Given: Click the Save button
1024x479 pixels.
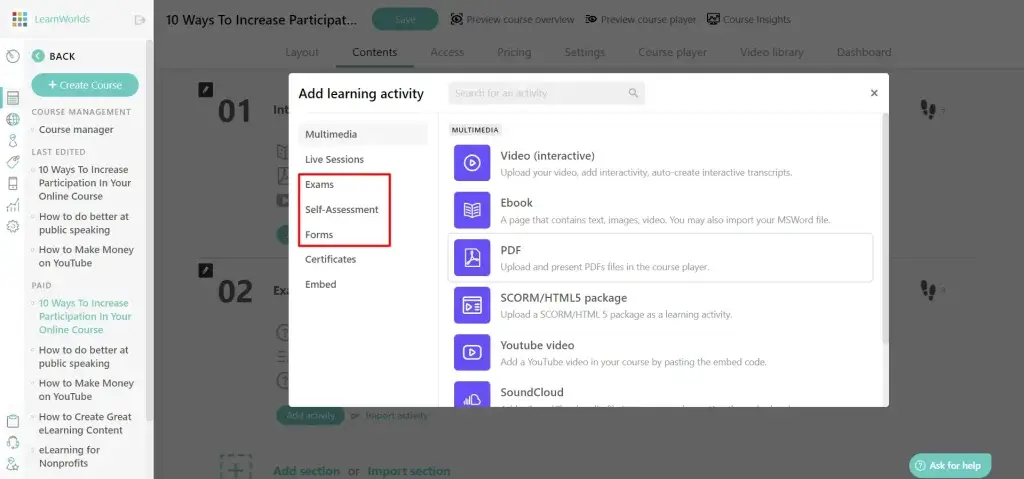Looking at the screenshot, I should [x=405, y=20].
